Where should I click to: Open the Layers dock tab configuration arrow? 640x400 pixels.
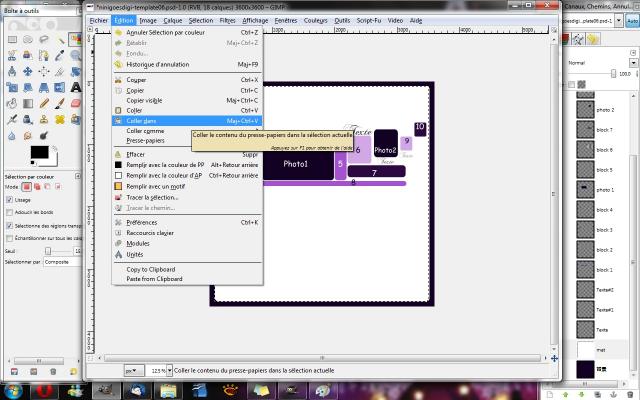tap(633, 53)
